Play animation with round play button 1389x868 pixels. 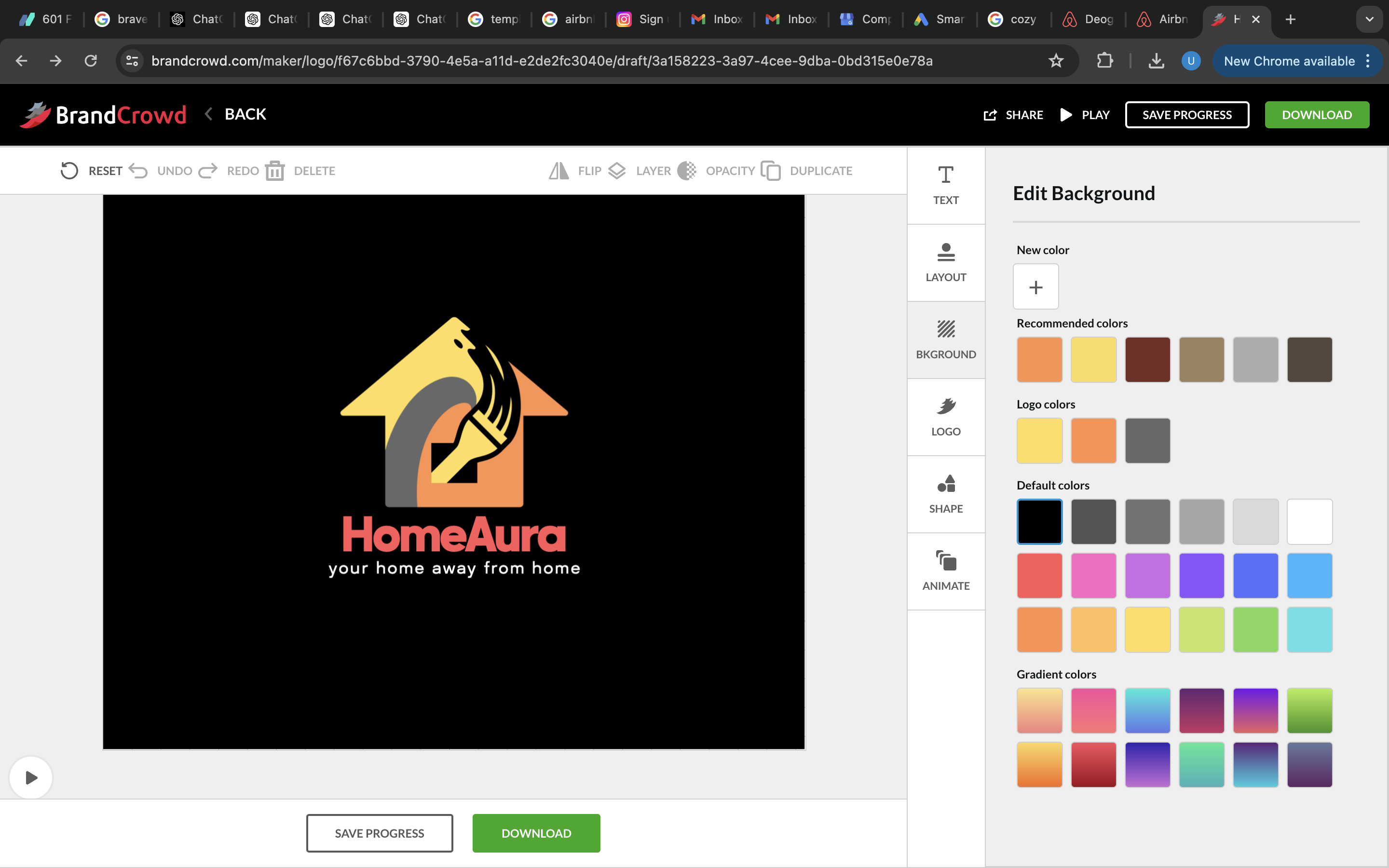(x=31, y=777)
